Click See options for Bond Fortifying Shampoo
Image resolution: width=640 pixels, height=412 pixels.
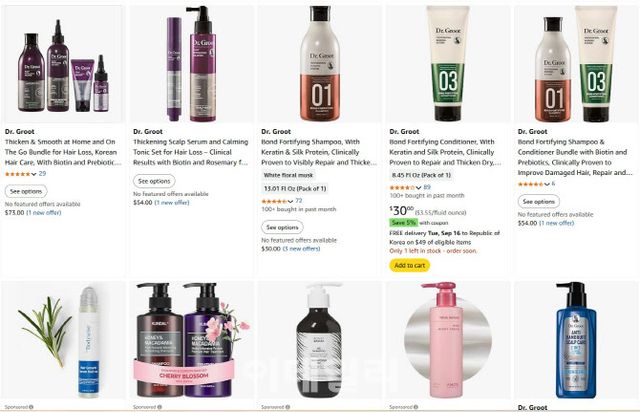[x=282, y=227]
